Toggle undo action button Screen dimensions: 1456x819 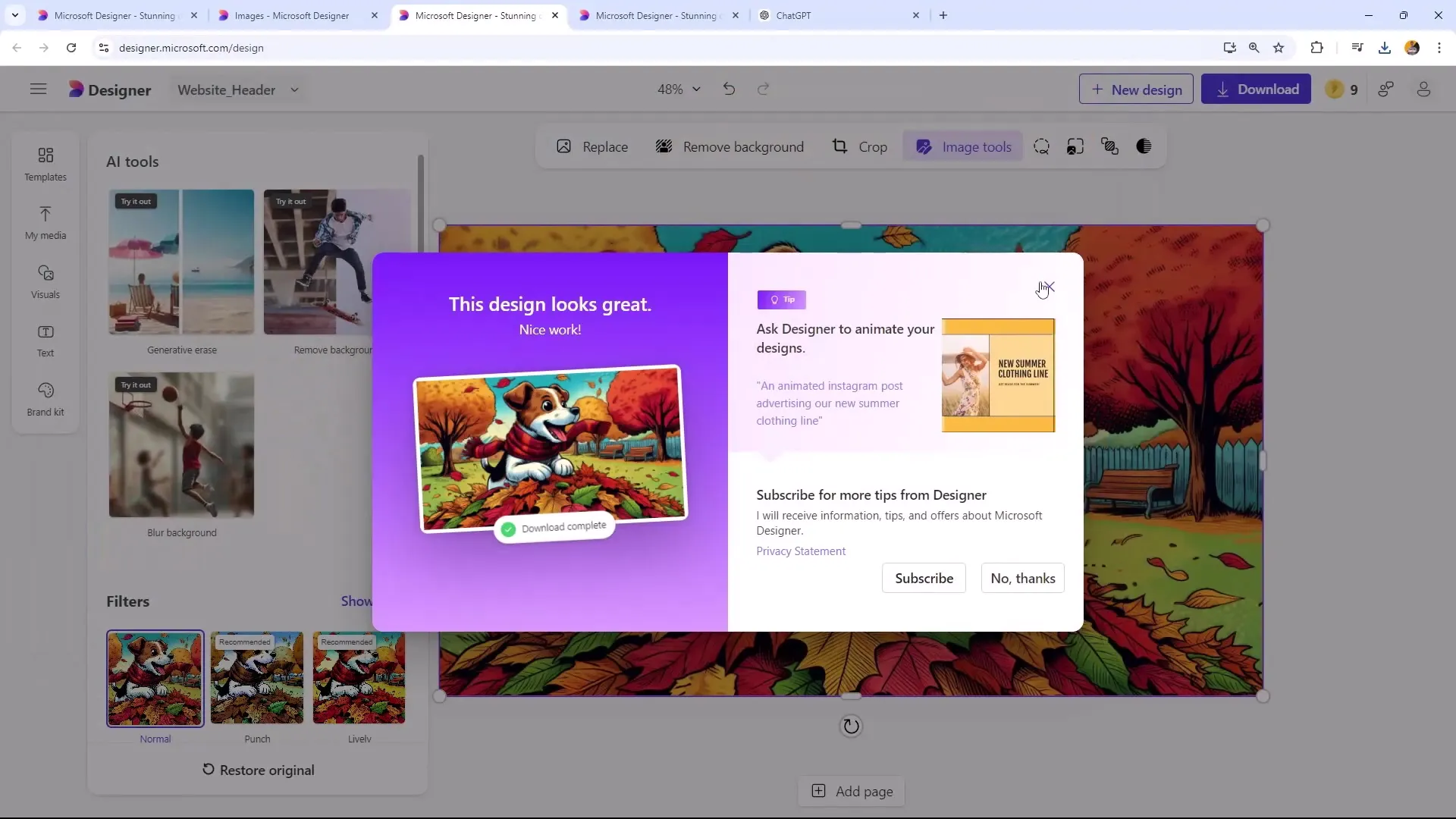[x=729, y=89]
